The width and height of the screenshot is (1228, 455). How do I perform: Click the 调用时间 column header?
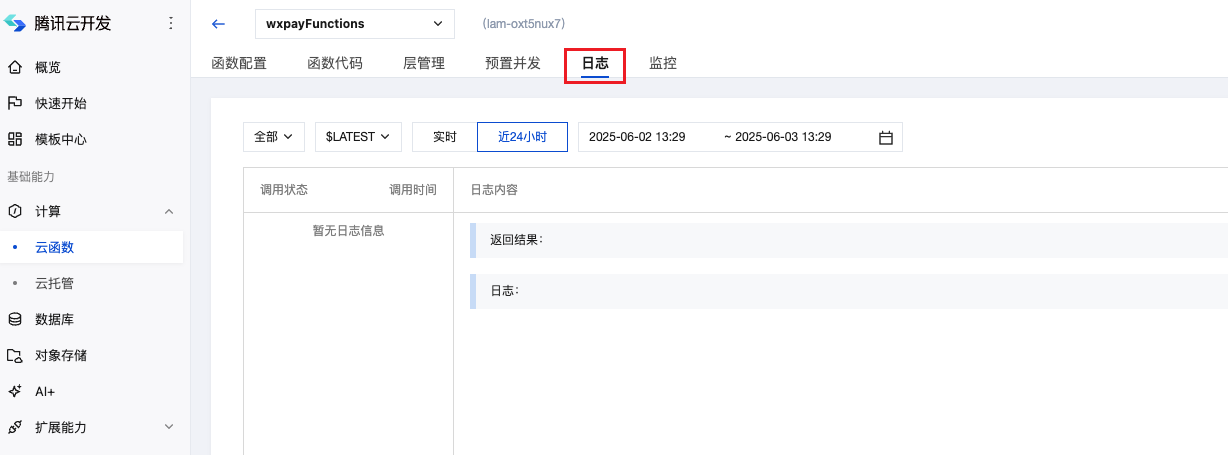[413, 190]
